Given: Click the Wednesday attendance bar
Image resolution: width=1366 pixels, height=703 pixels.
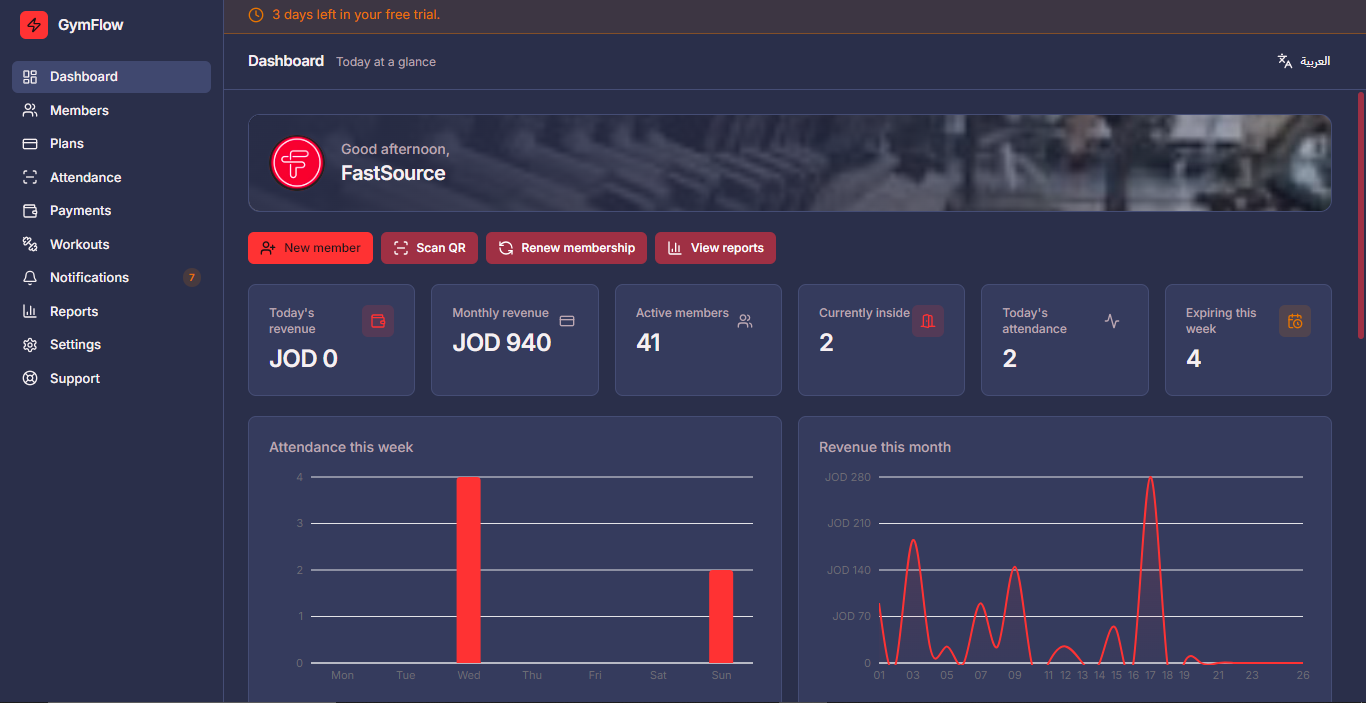Looking at the screenshot, I should click(x=469, y=570).
